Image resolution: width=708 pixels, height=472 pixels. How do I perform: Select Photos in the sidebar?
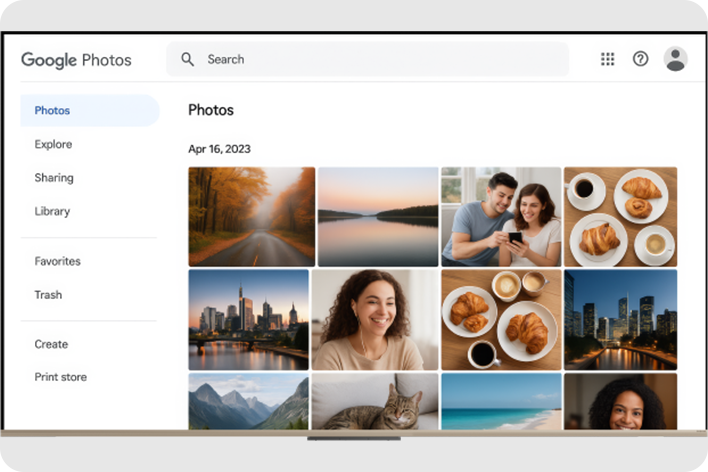coord(53,110)
